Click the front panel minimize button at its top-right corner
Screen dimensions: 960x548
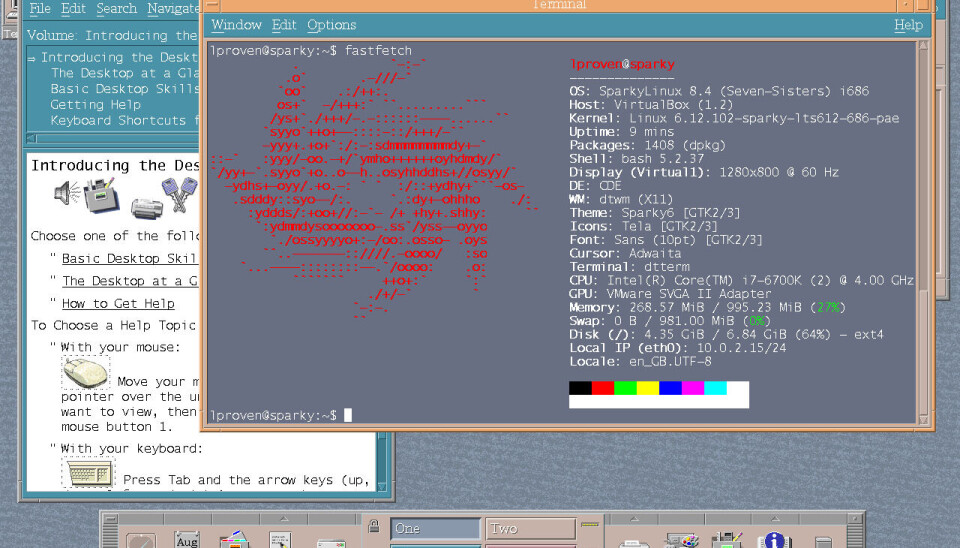tap(855, 519)
